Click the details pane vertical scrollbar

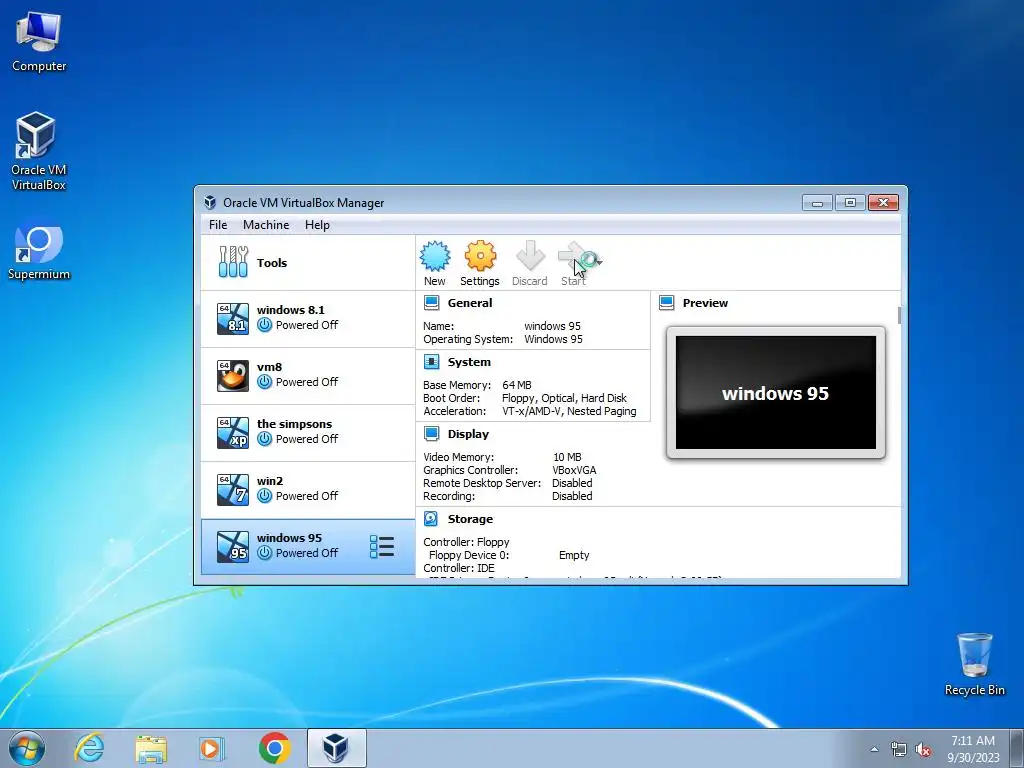tap(899, 315)
